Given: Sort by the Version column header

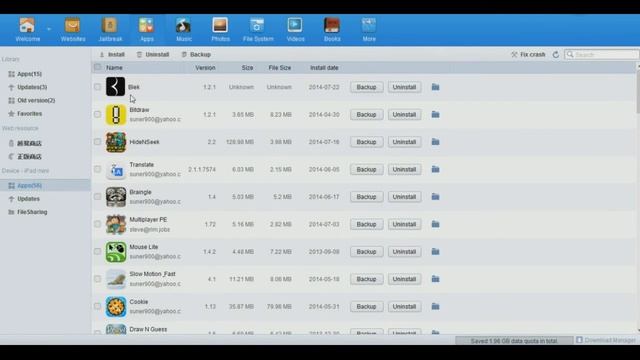Looking at the screenshot, I should click(x=205, y=68).
